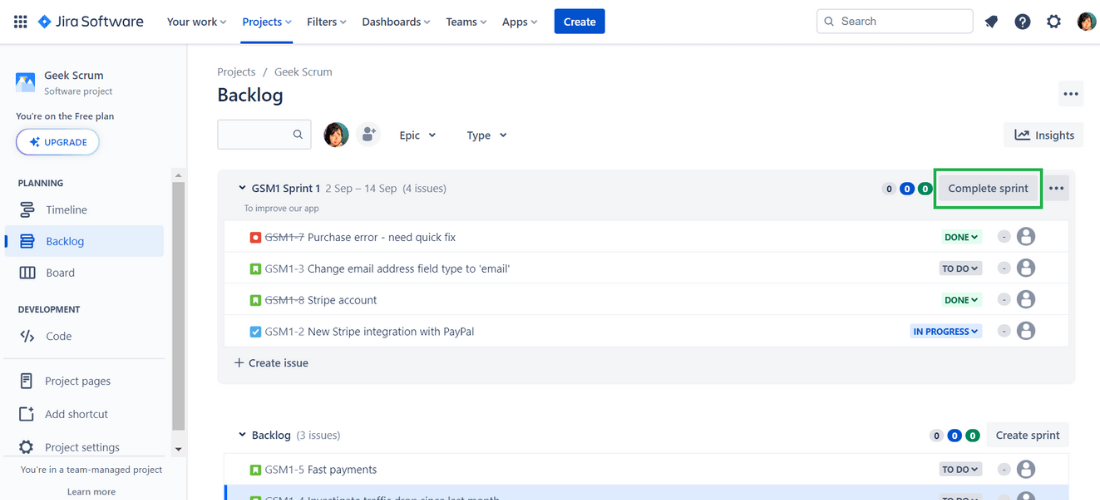Image resolution: width=1100 pixels, height=500 pixels.
Task: Click the Geek Scrum project icon
Action: tap(25, 82)
